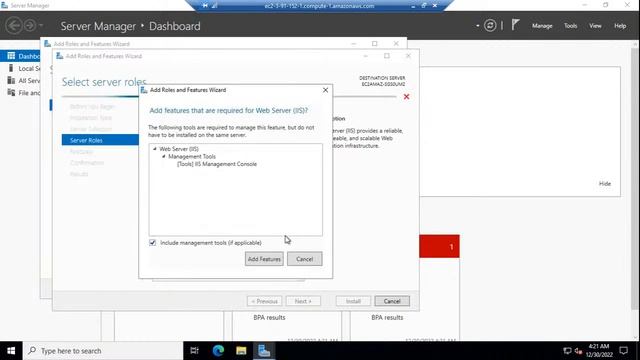Cancel the required features dialog
The height and width of the screenshot is (360, 640).
point(304,259)
